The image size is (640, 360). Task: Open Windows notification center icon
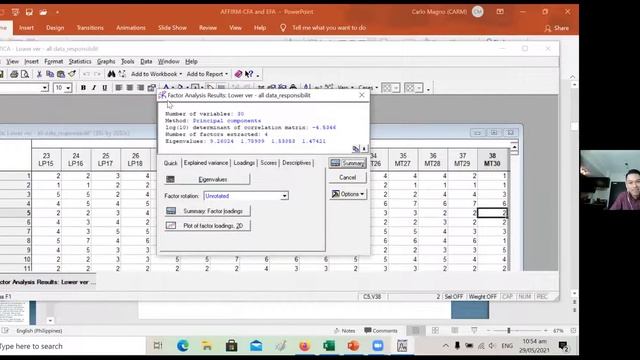pyautogui.click(x=564, y=346)
